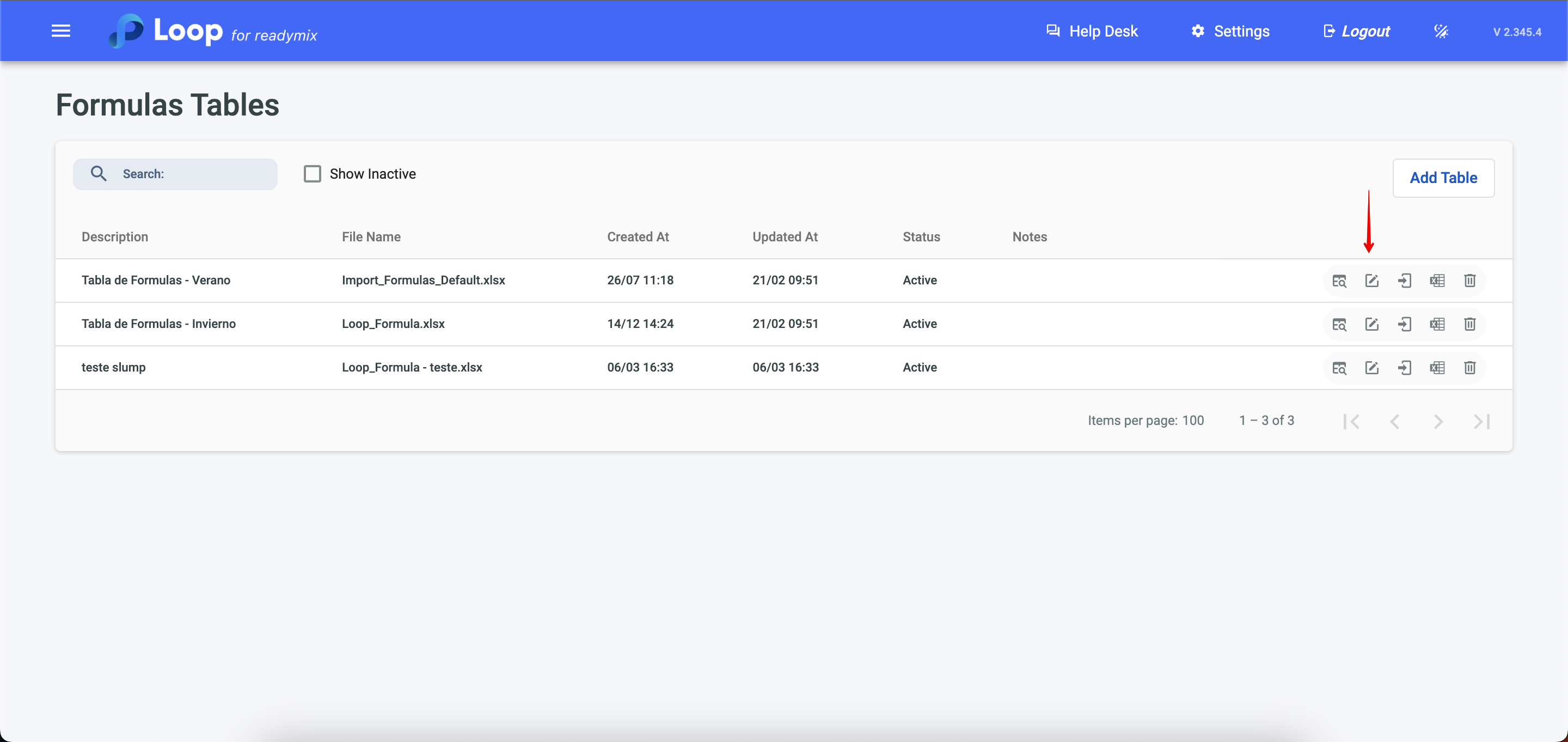Edit the Tabla de Formulas - Verano row
The image size is (1568, 742).
click(1371, 281)
